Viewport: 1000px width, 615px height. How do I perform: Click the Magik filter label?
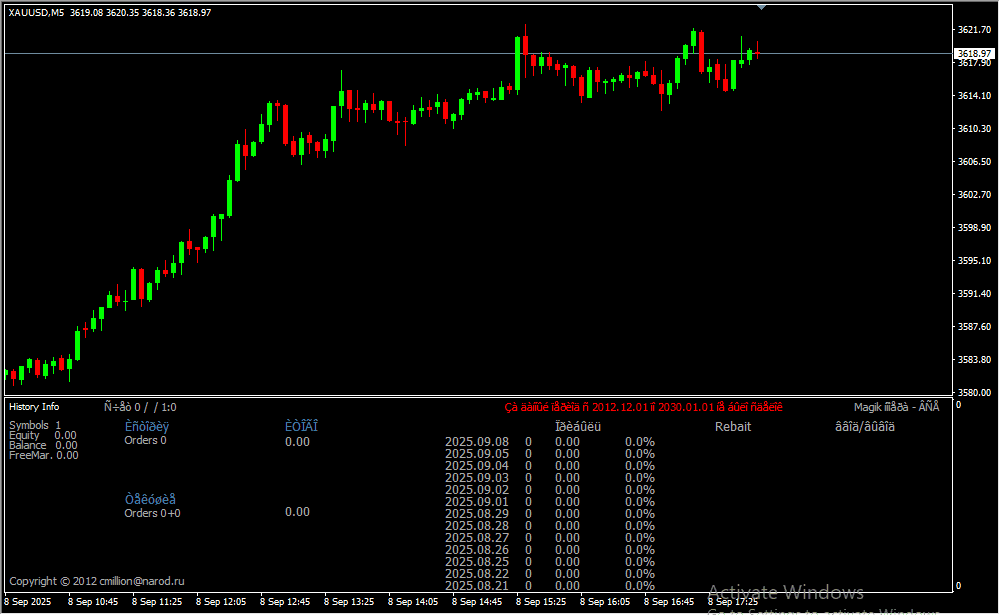896,407
